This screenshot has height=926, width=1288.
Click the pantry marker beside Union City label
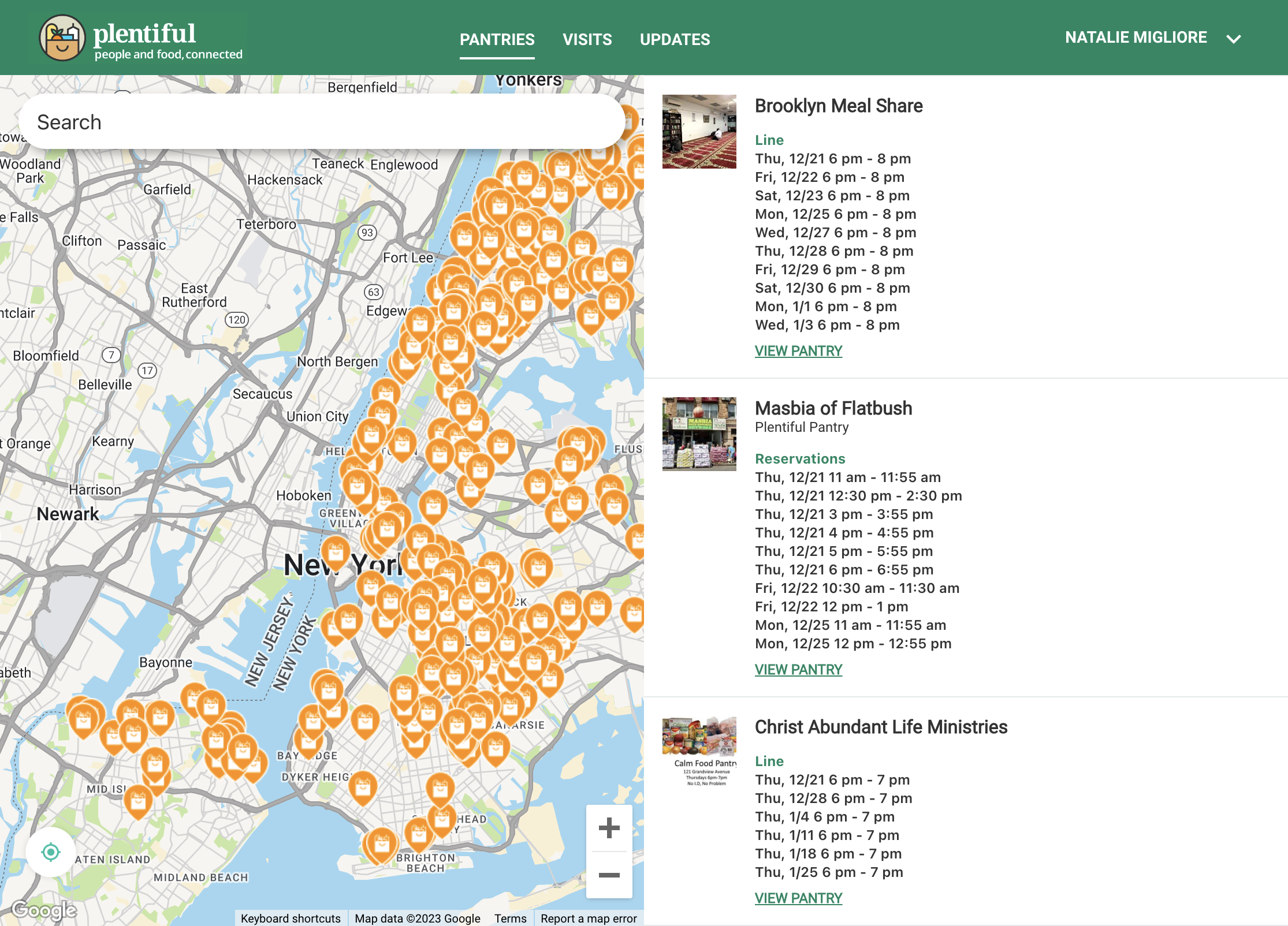(382, 415)
